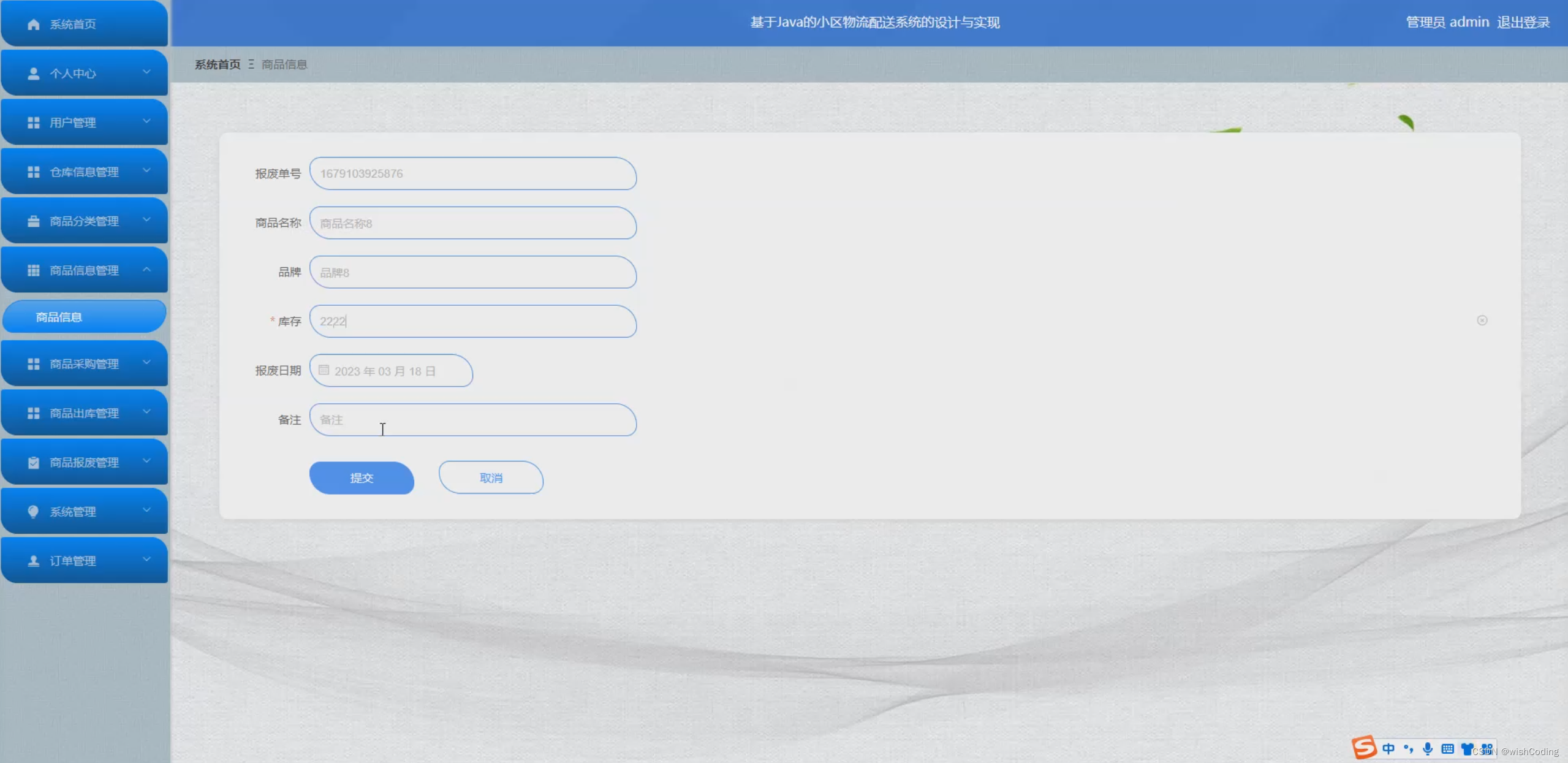1568x763 pixels.
Task: Click the person icon beside 个人中心
Action: click(34, 74)
